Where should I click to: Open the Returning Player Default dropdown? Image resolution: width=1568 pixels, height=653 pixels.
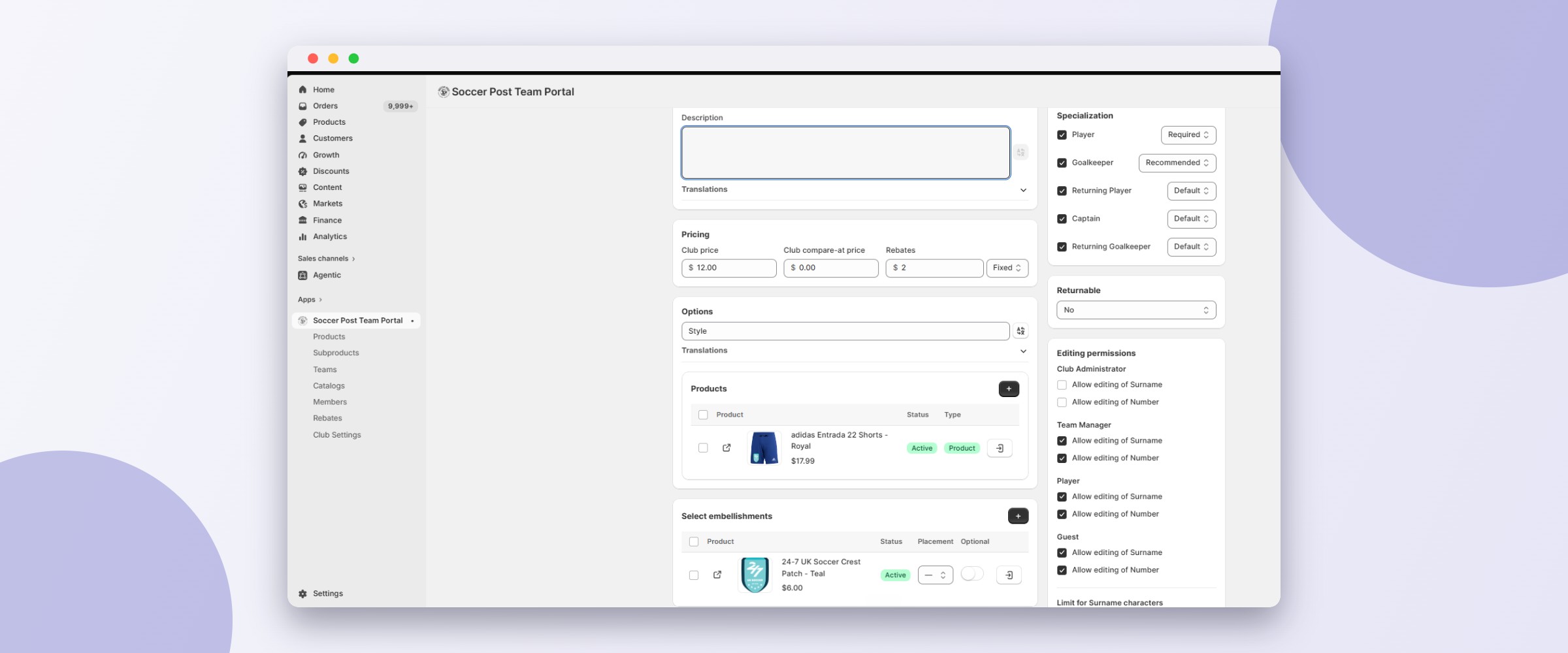(1191, 191)
